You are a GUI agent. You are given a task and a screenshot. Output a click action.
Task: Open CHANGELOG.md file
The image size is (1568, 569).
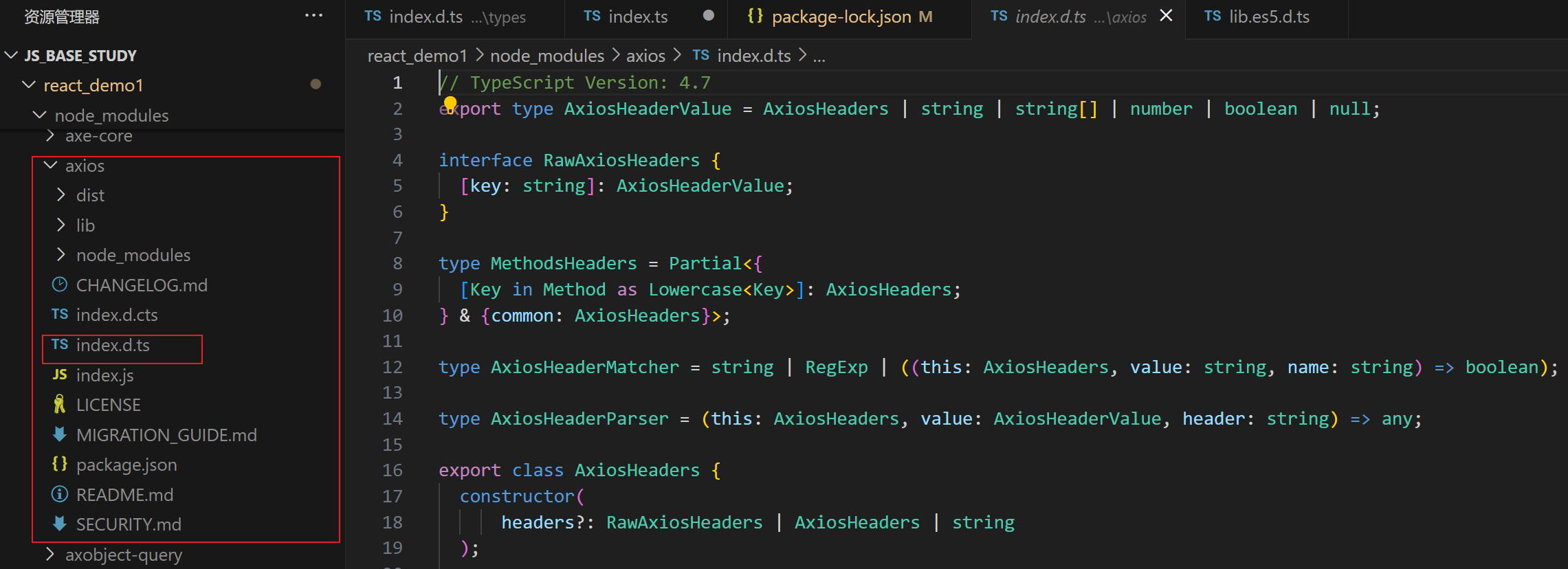click(x=142, y=285)
